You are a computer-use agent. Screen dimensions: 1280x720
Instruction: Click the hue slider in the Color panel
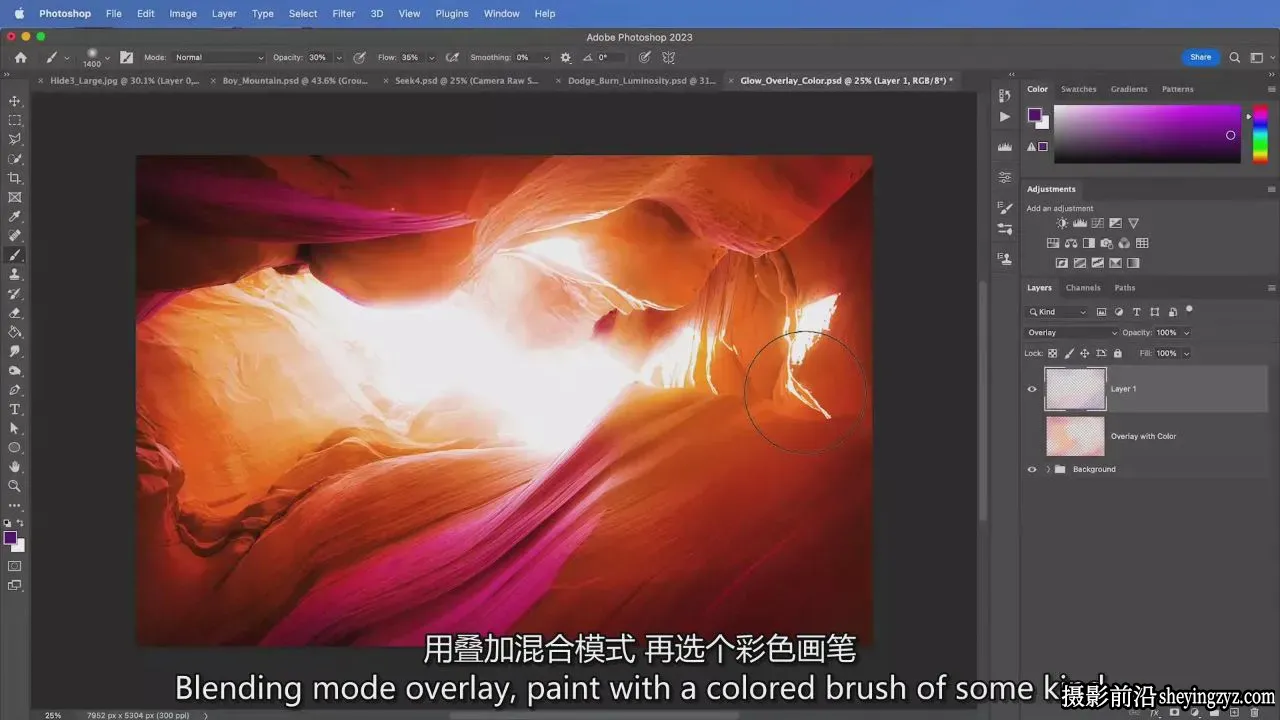click(1260, 135)
